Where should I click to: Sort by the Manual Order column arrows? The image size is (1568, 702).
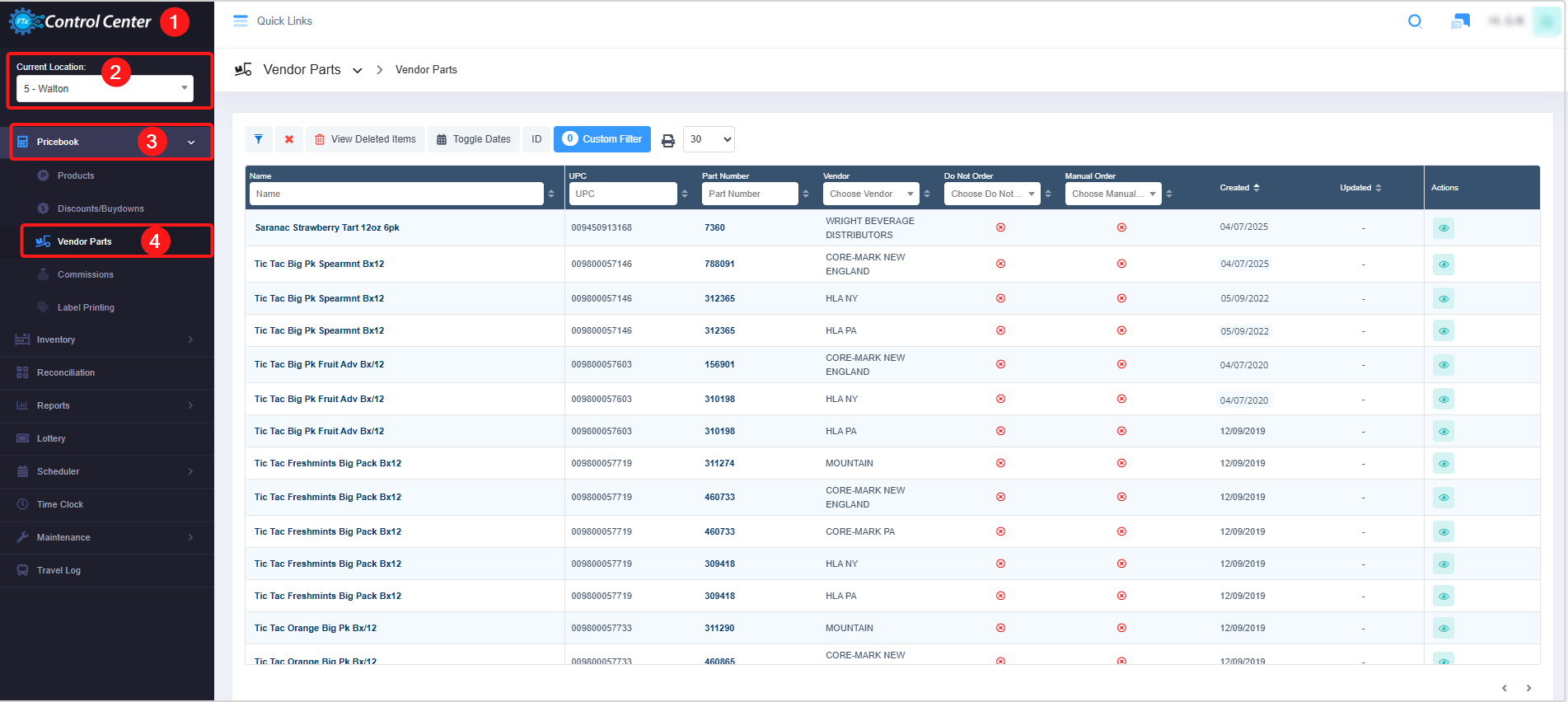coord(1169,194)
